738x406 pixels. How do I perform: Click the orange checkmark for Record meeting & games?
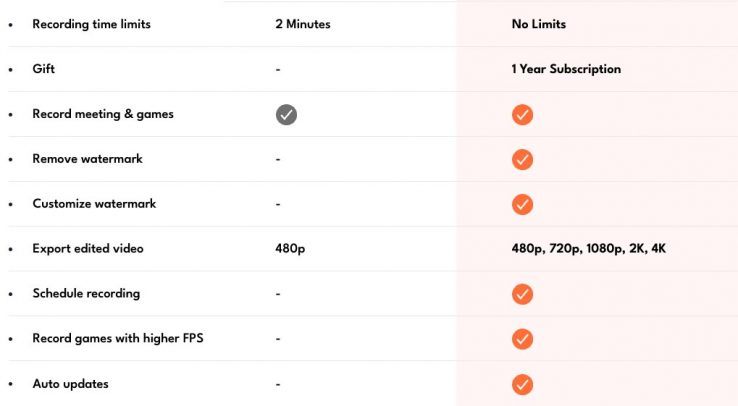coord(522,114)
